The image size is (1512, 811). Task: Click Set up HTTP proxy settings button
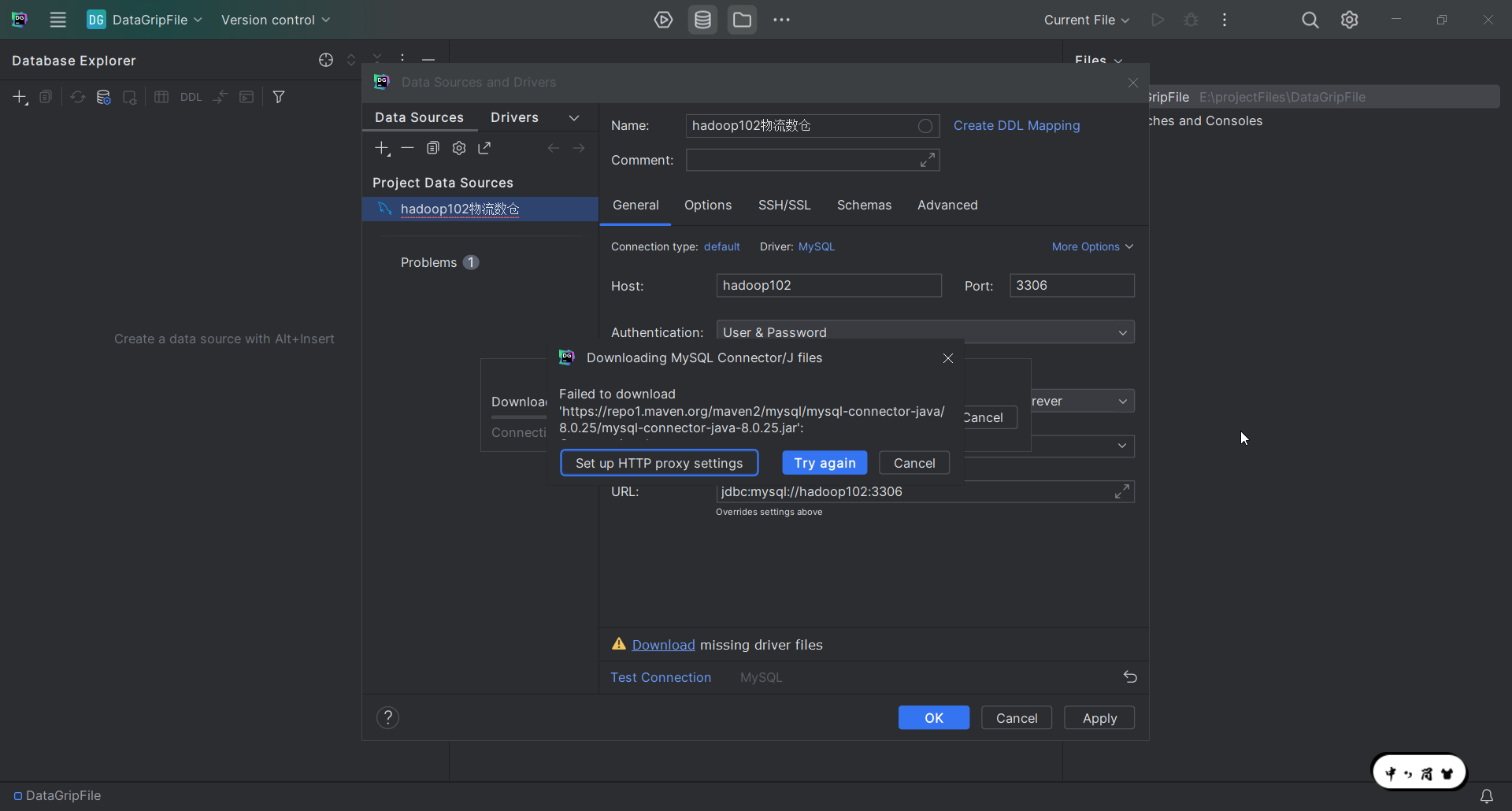point(659,463)
